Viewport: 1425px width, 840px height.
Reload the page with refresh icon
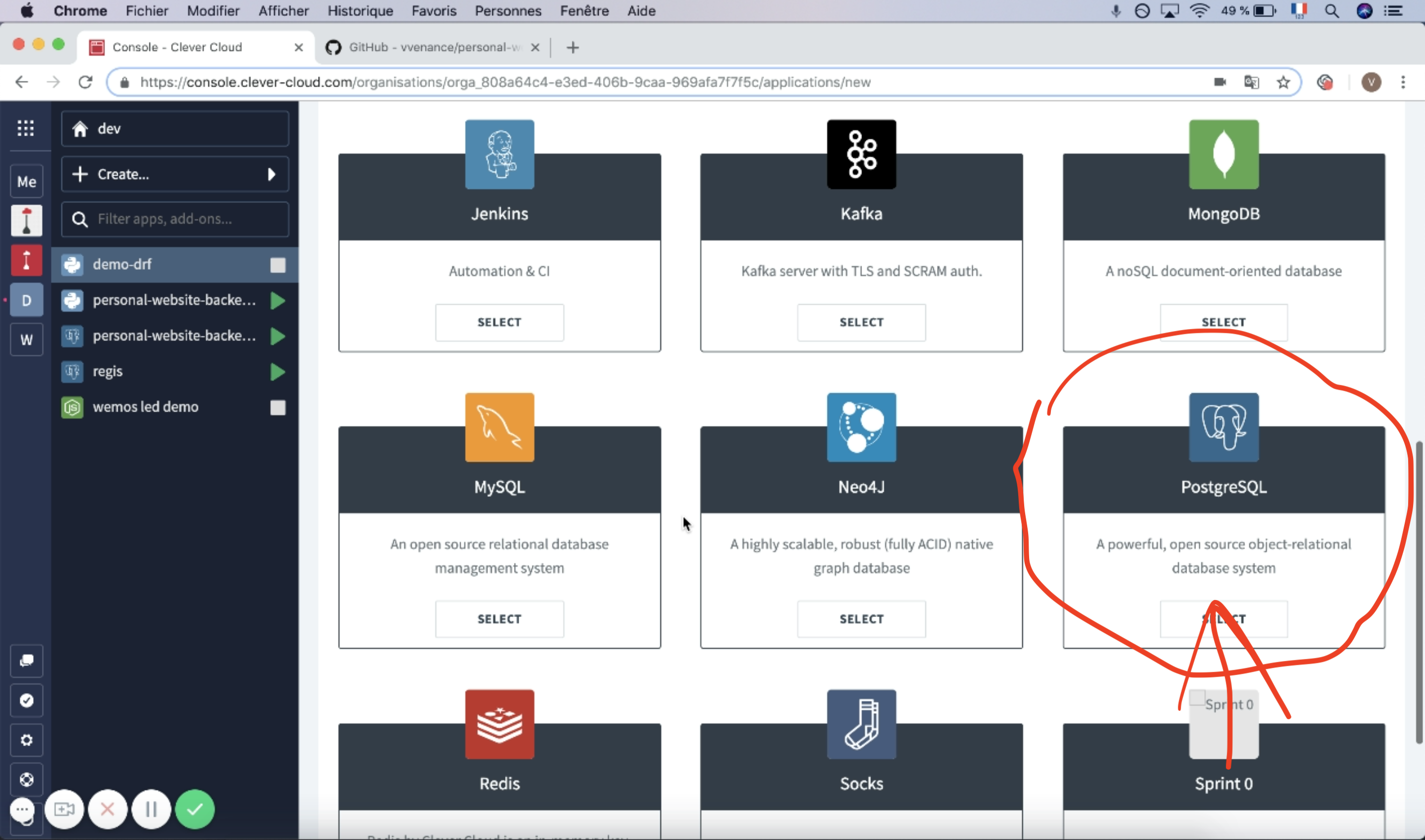click(x=86, y=82)
